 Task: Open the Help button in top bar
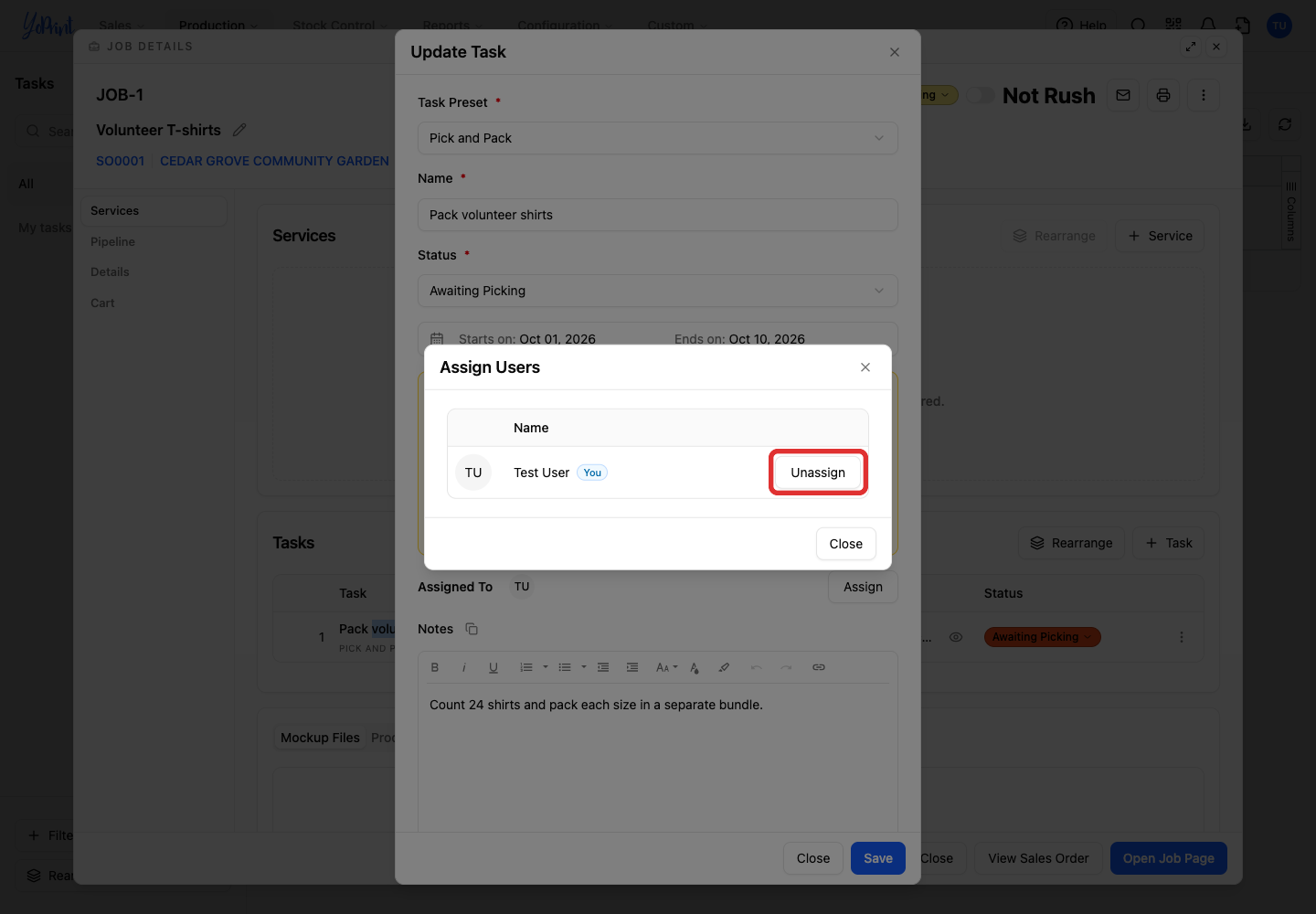[1081, 26]
